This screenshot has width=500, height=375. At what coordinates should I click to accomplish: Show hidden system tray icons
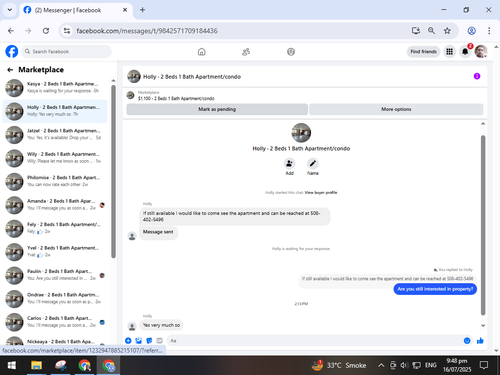pos(381,365)
